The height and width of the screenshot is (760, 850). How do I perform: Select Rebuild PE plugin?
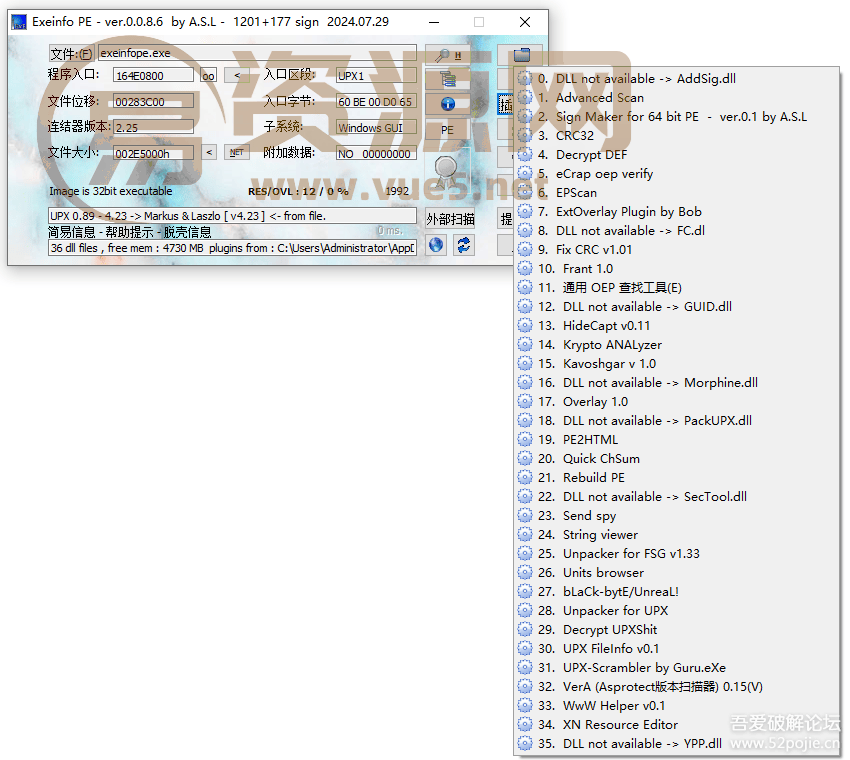coord(676,478)
